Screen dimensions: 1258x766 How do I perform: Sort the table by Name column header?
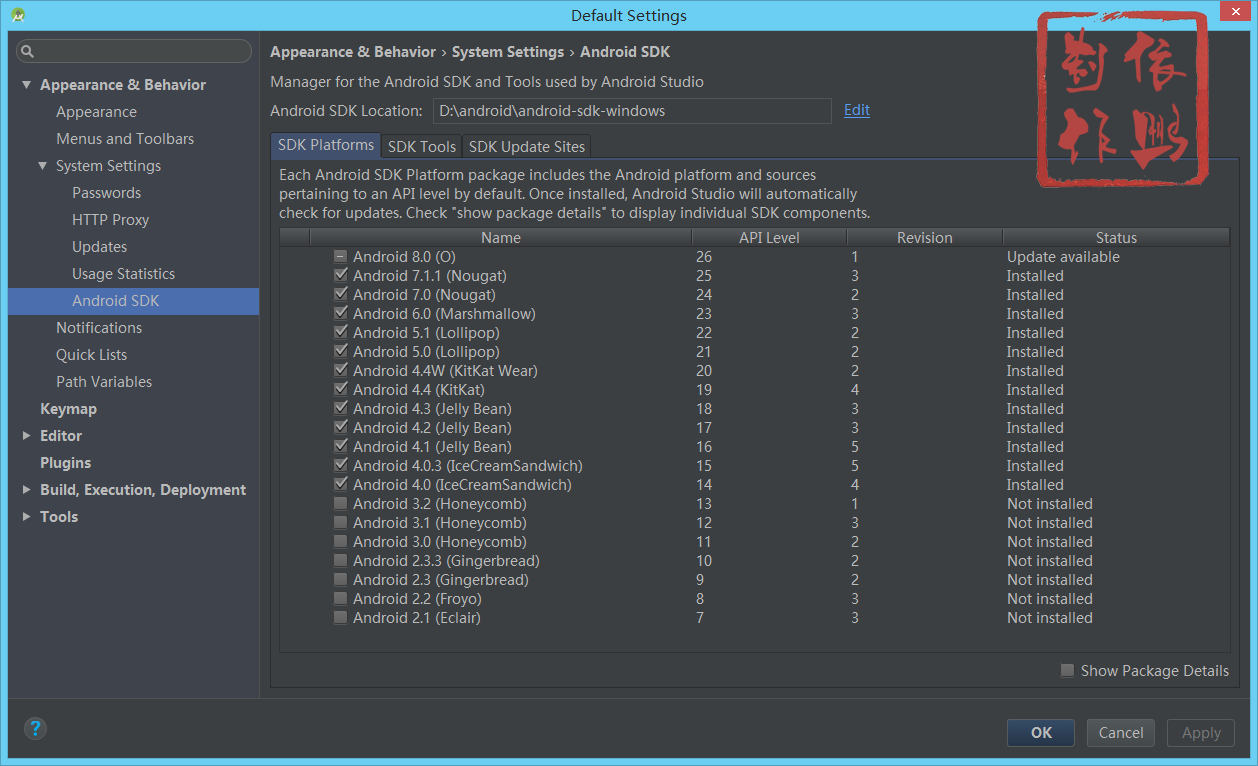click(x=501, y=238)
